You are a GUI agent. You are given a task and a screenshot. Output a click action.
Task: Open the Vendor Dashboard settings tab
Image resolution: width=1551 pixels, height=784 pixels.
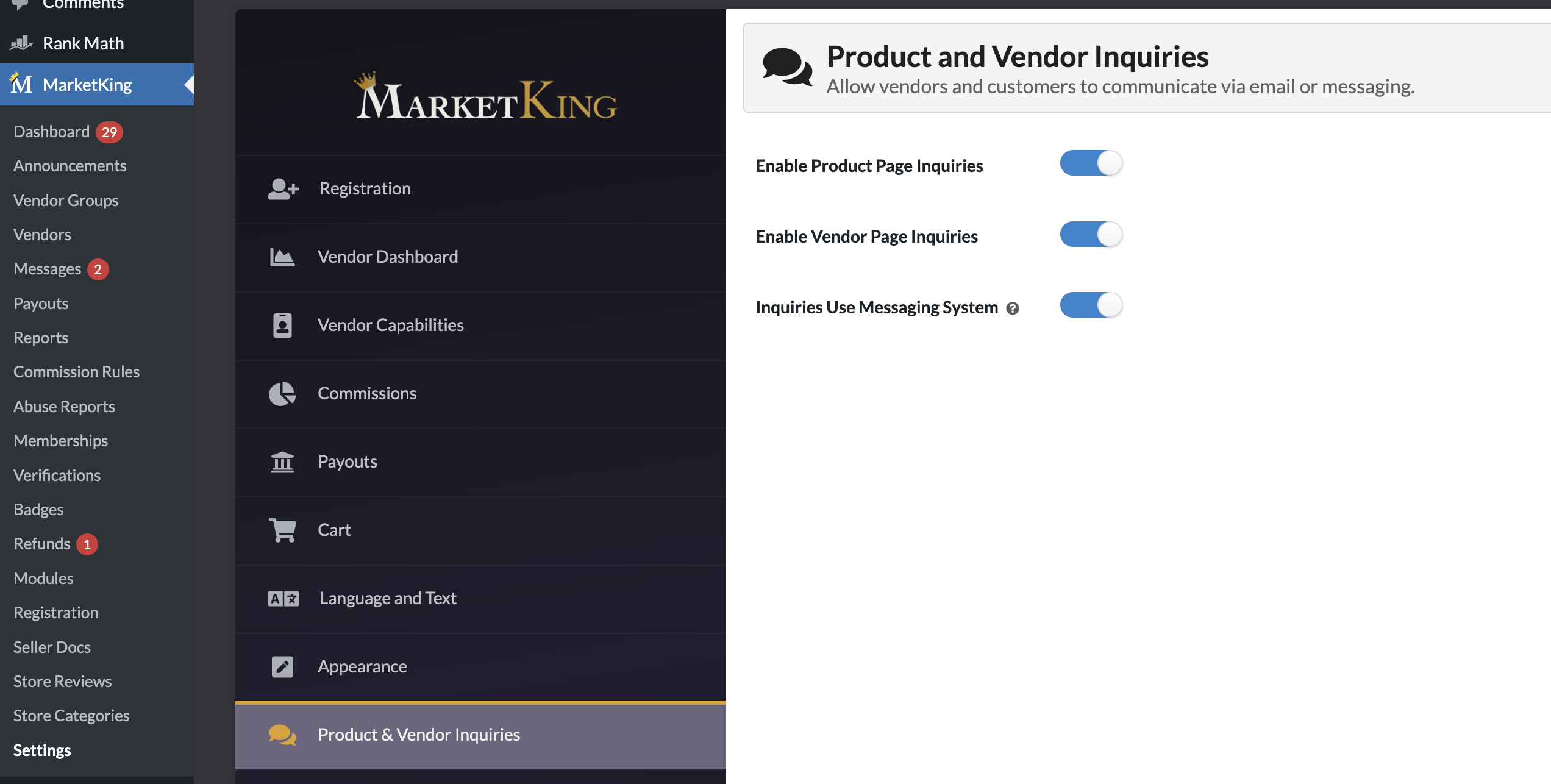[480, 257]
